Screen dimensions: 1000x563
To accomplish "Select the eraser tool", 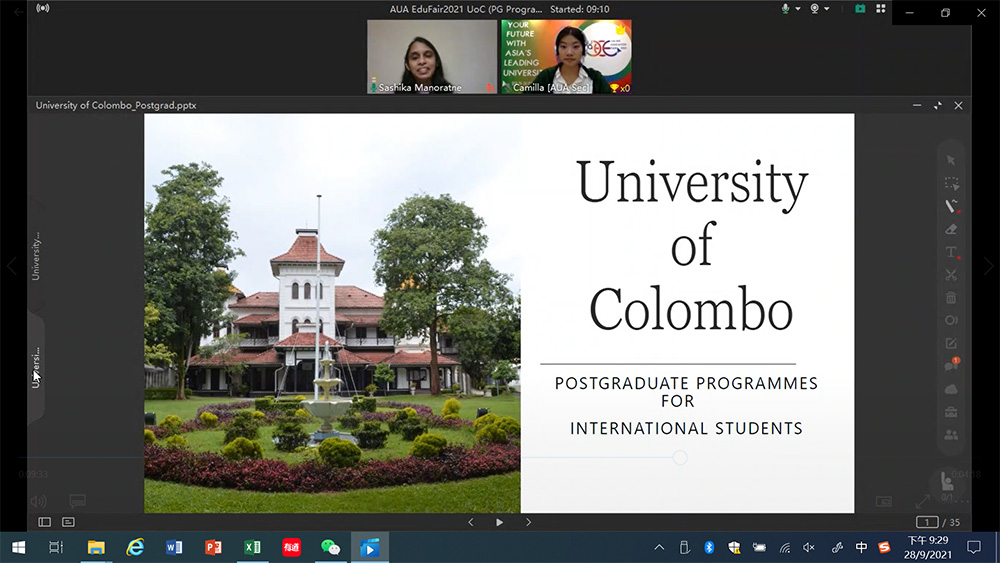I will pyautogui.click(x=951, y=229).
